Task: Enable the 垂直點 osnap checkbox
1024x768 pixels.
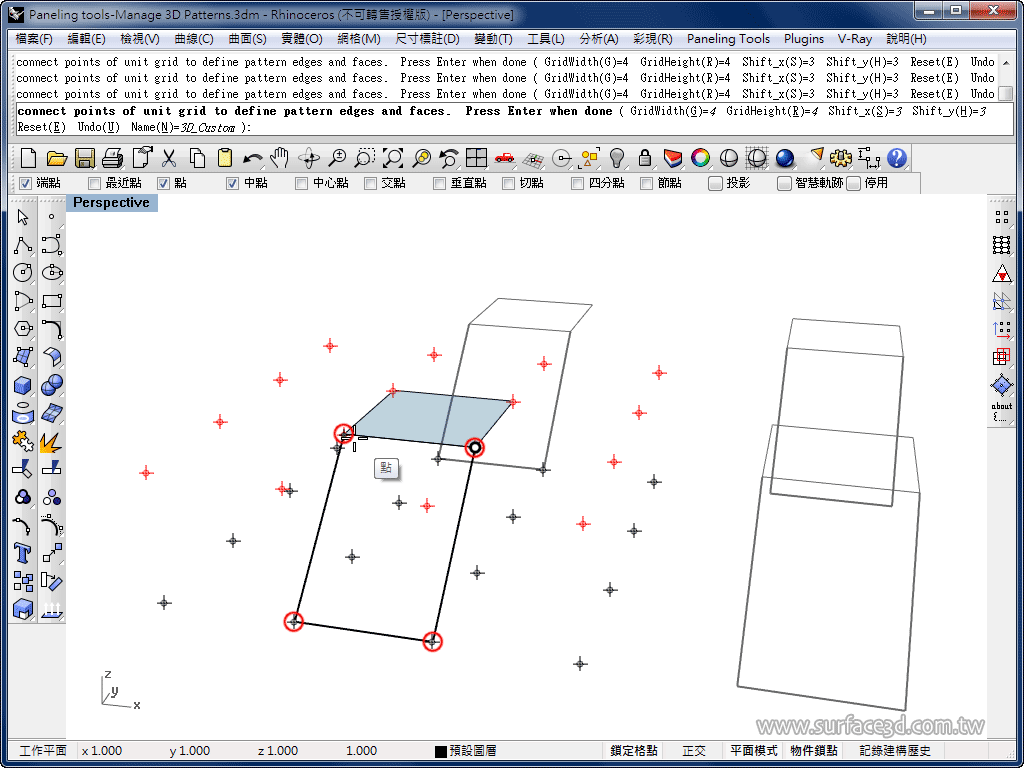Action: (440, 184)
